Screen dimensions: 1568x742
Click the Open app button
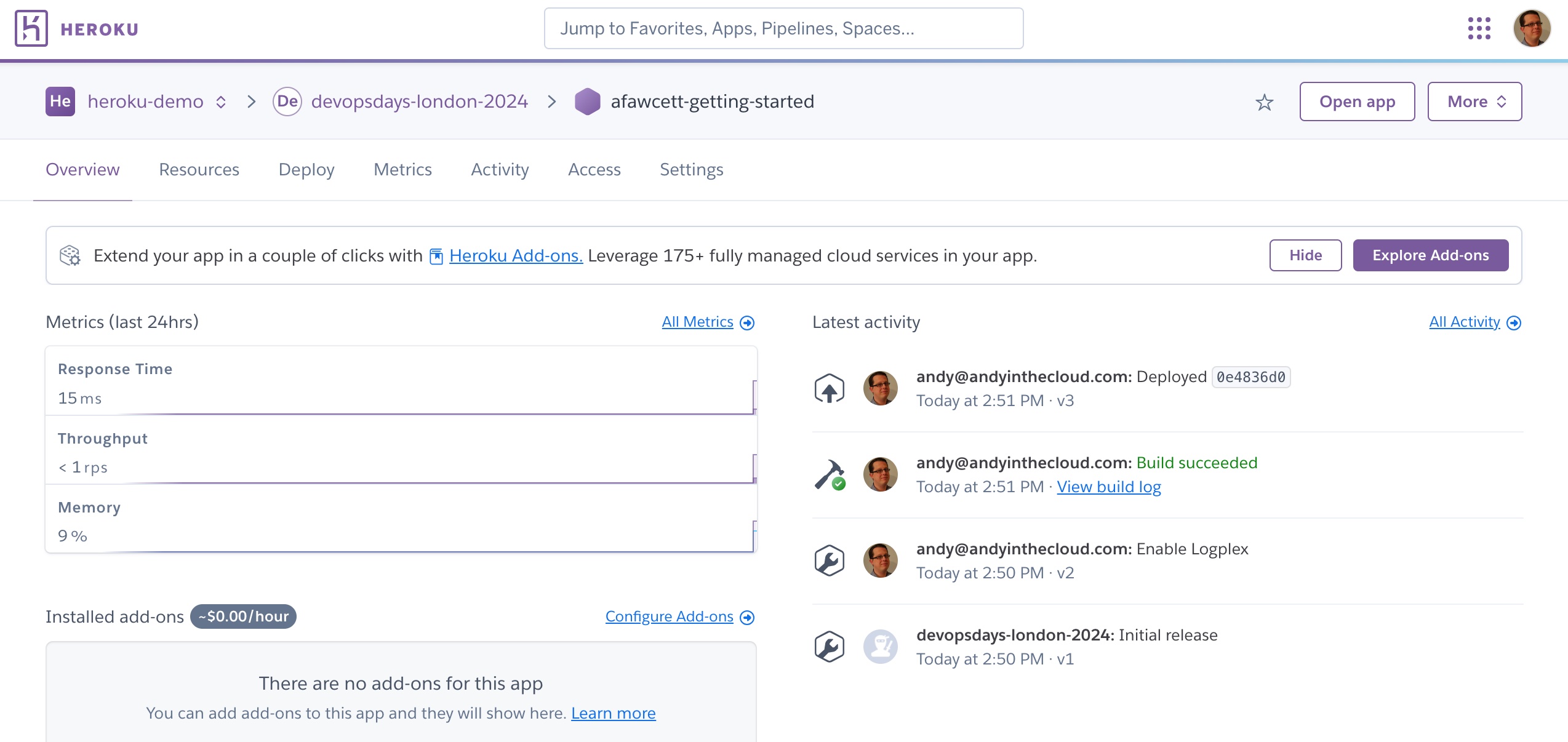point(1357,102)
